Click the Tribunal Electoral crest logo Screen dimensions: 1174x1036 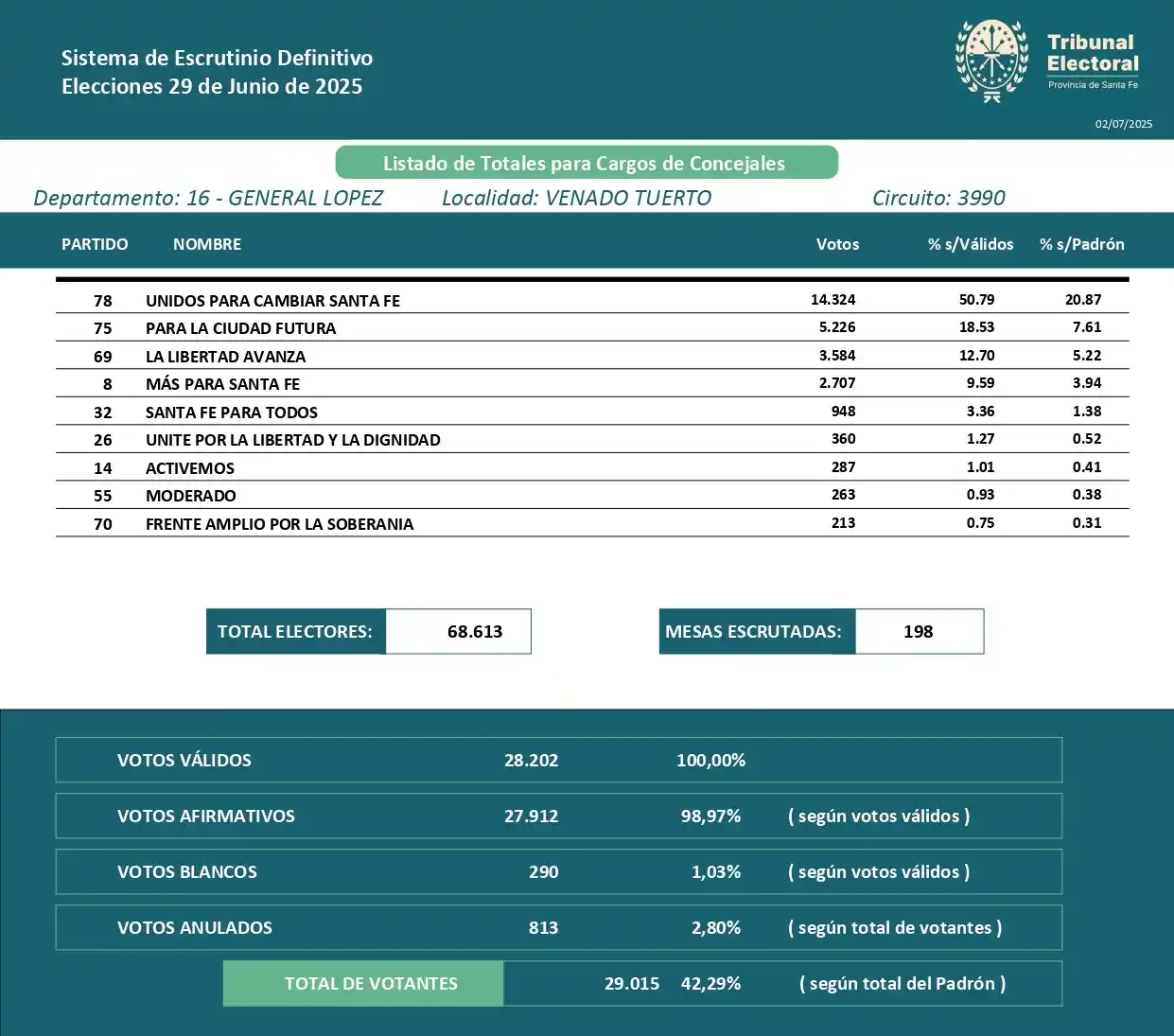point(991,61)
